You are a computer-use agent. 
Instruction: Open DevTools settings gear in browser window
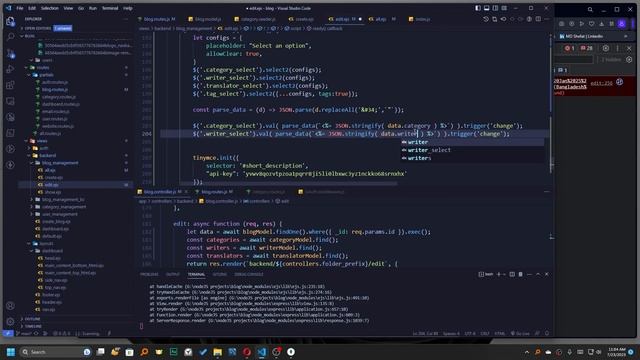(x=606, y=48)
